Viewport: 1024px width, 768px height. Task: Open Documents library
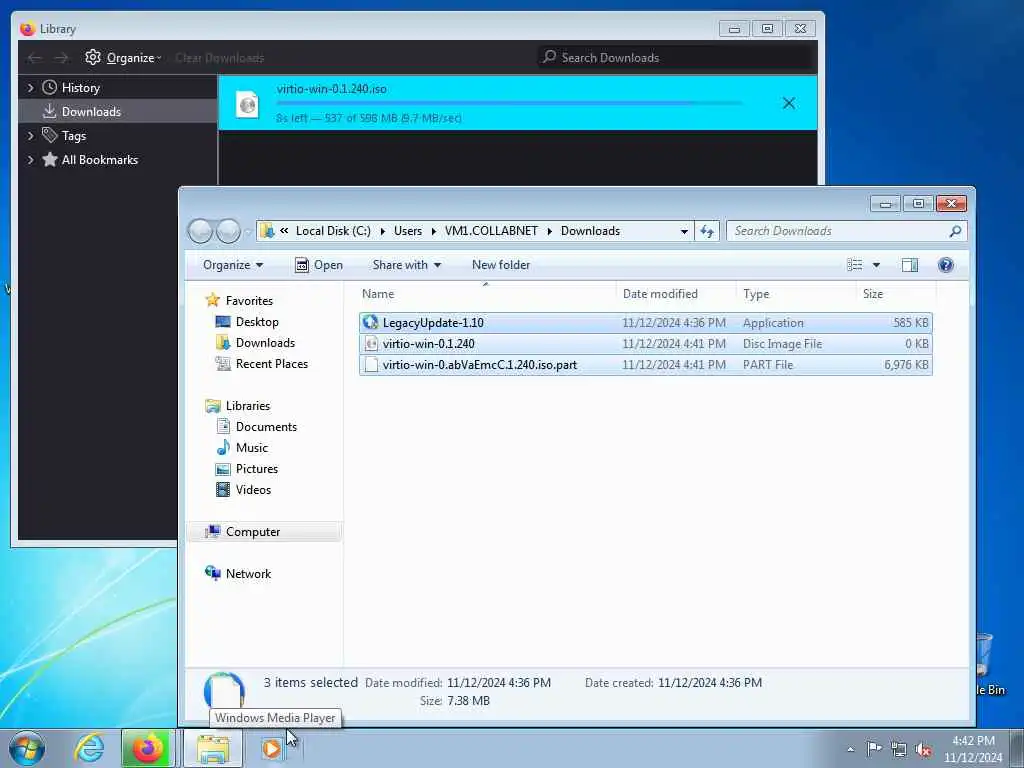266,426
